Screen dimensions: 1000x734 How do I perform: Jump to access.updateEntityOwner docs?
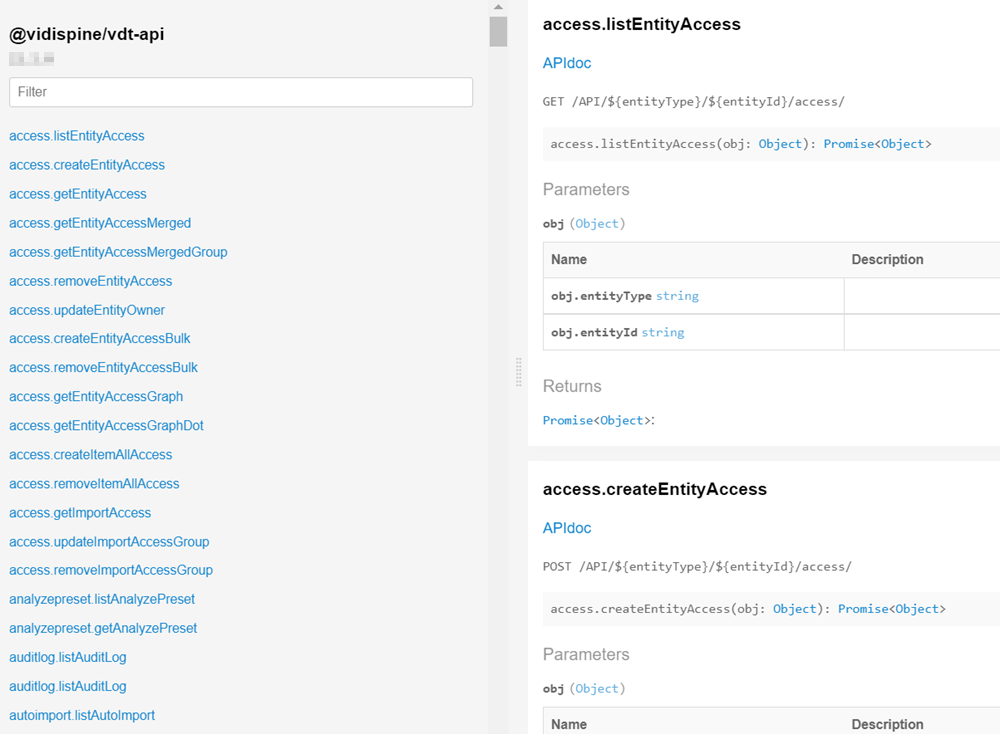(x=87, y=310)
